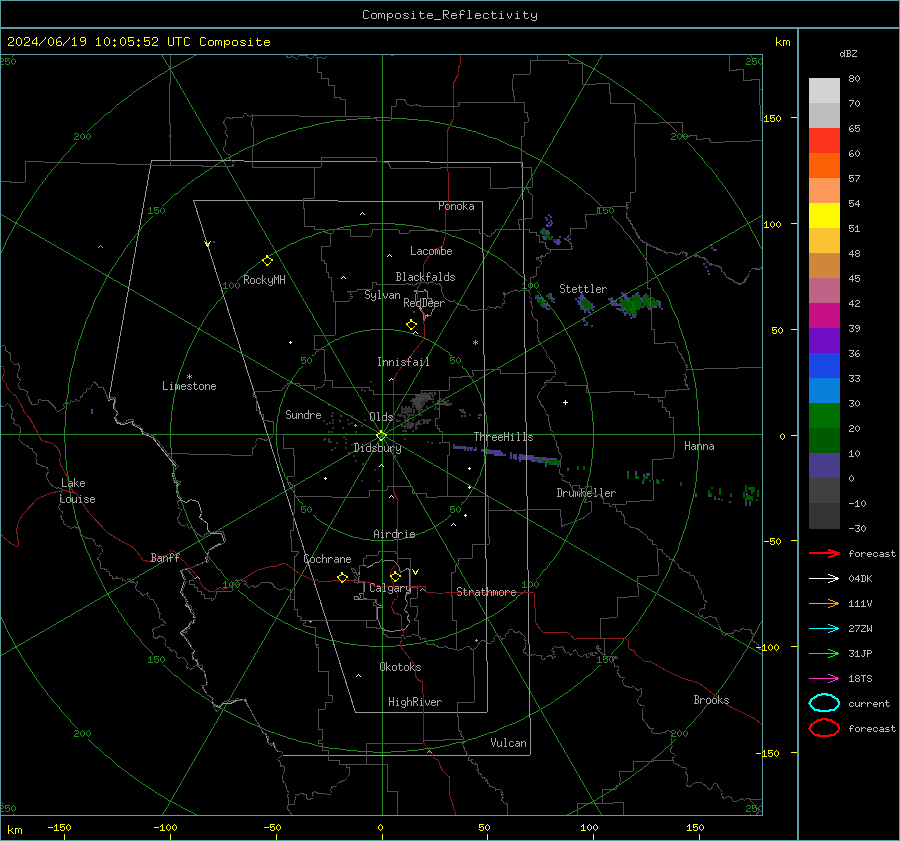
Task: Select the orange 111V arrow in legend
Action: [824, 603]
